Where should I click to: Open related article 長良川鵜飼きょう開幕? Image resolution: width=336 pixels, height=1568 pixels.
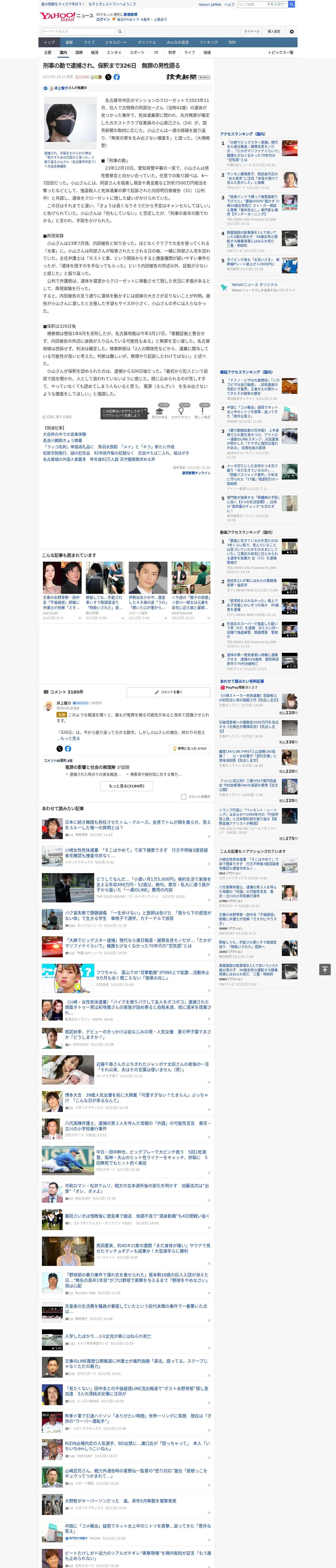coord(62,441)
